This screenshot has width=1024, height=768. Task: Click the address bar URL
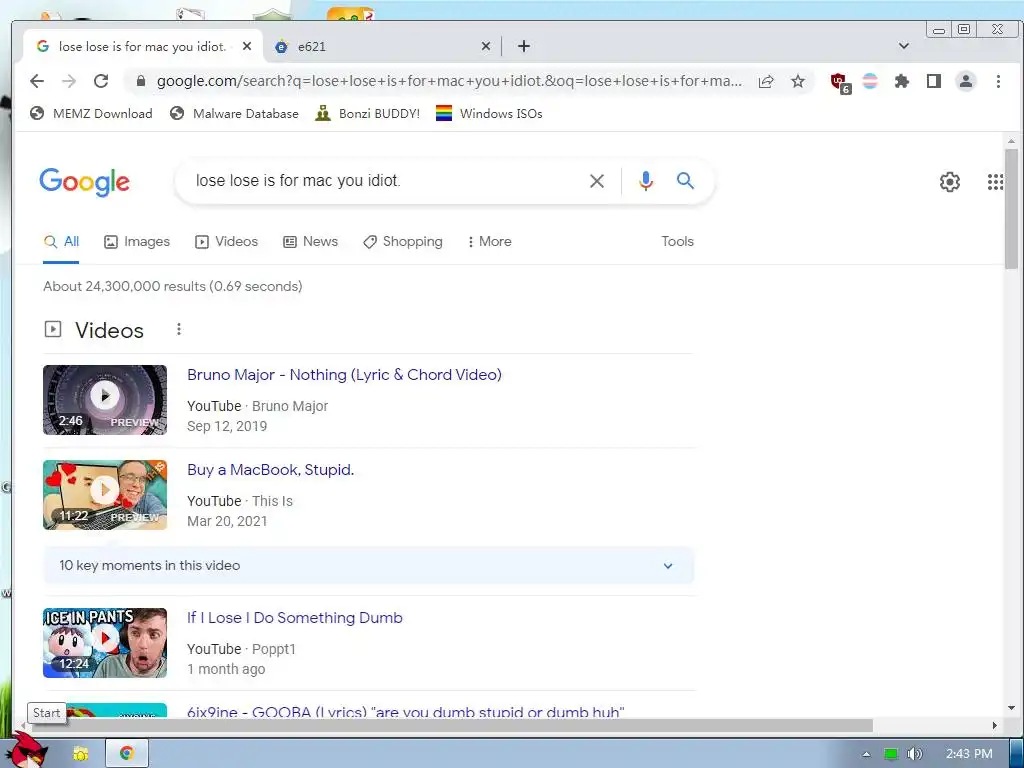(x=449, y=81)
